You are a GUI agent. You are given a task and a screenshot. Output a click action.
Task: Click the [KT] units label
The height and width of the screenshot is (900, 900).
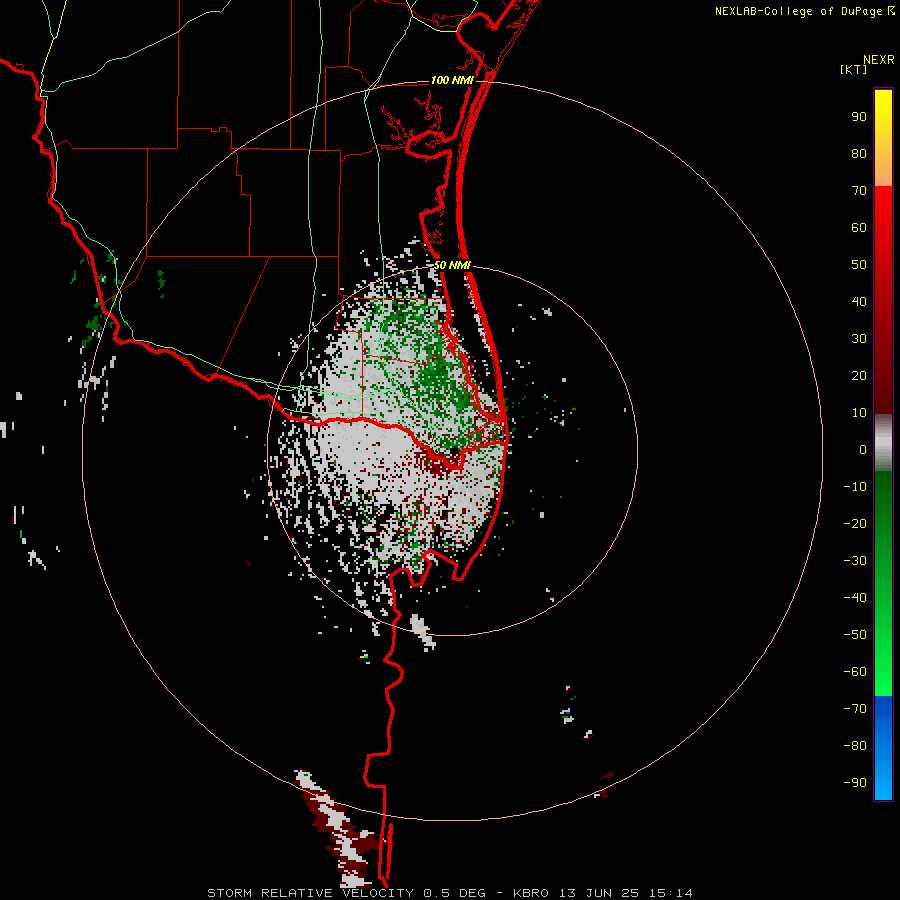[853, 69]
